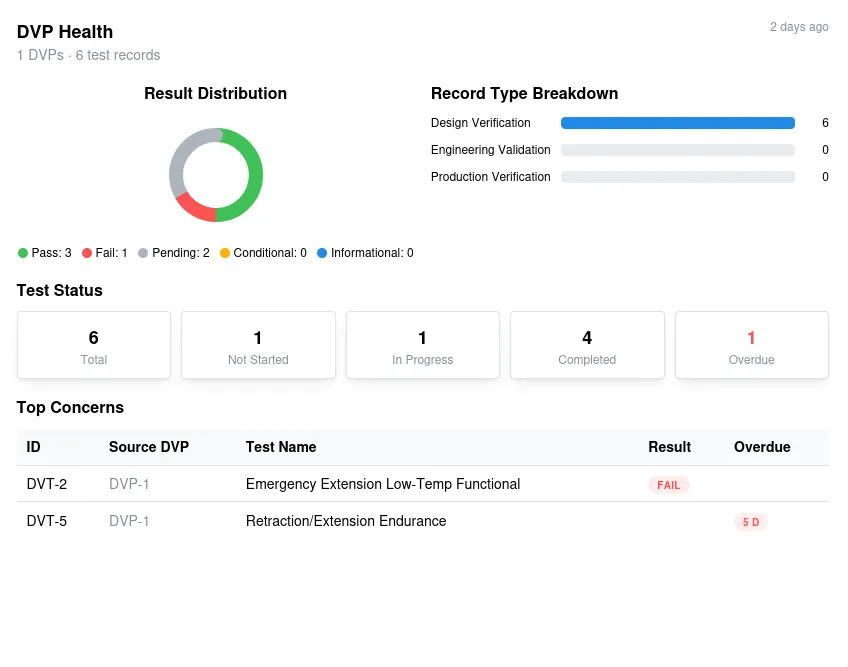This screenshot has height=667, width=848.
Task: Click the ID column header
Action: [x=34, y=447]
